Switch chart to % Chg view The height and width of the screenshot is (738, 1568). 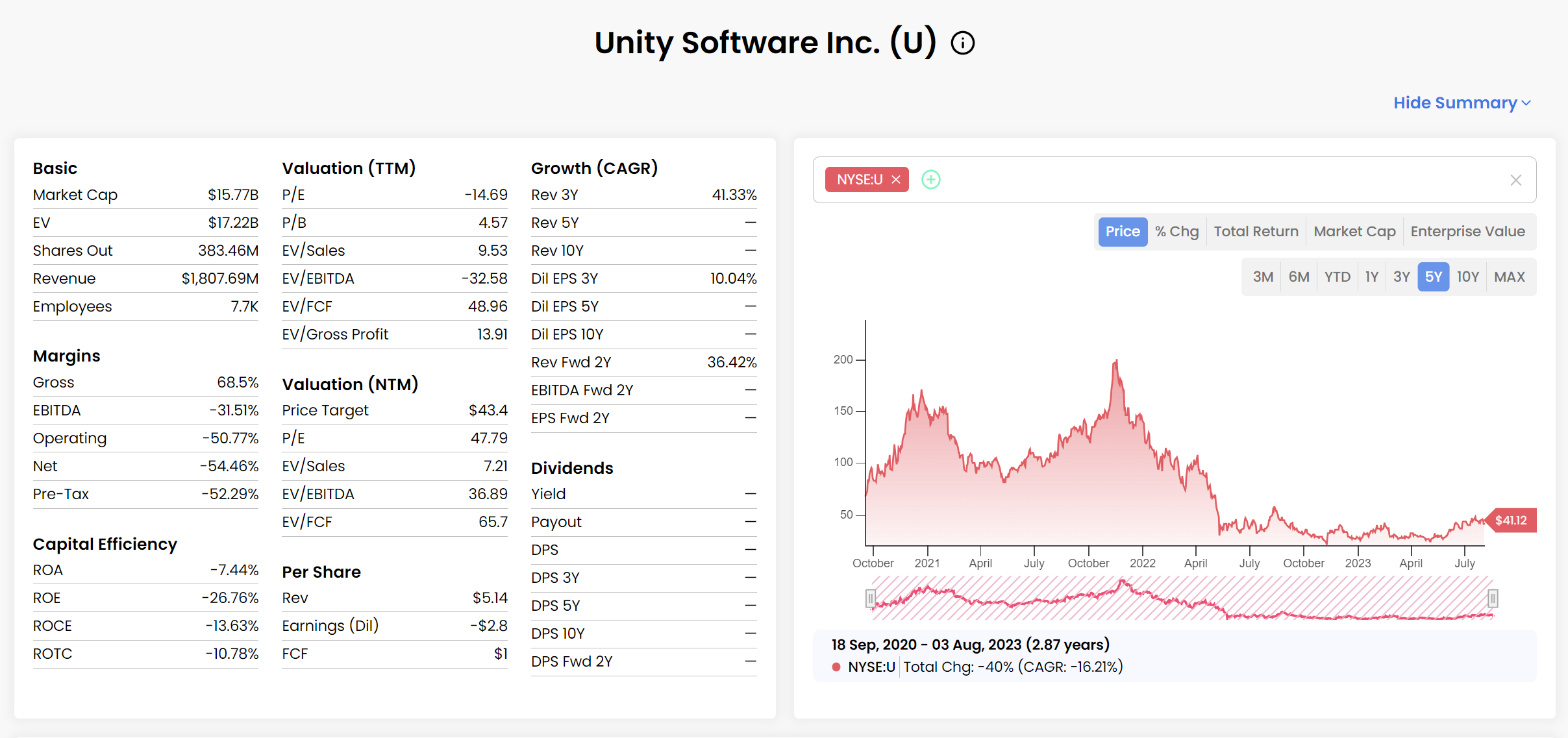(x=1176, y=232)
